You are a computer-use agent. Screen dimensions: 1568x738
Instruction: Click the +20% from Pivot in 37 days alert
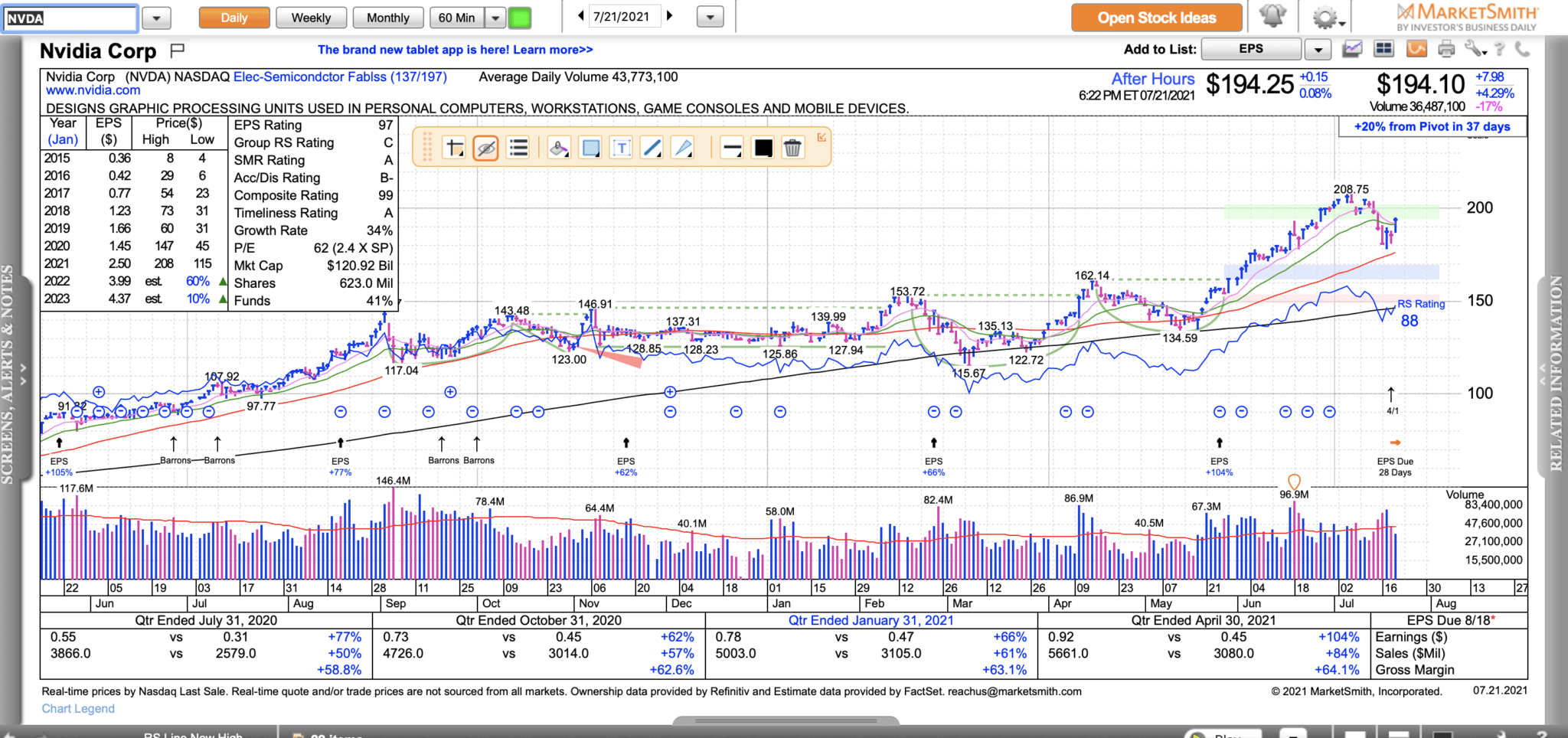[1432, 126]
